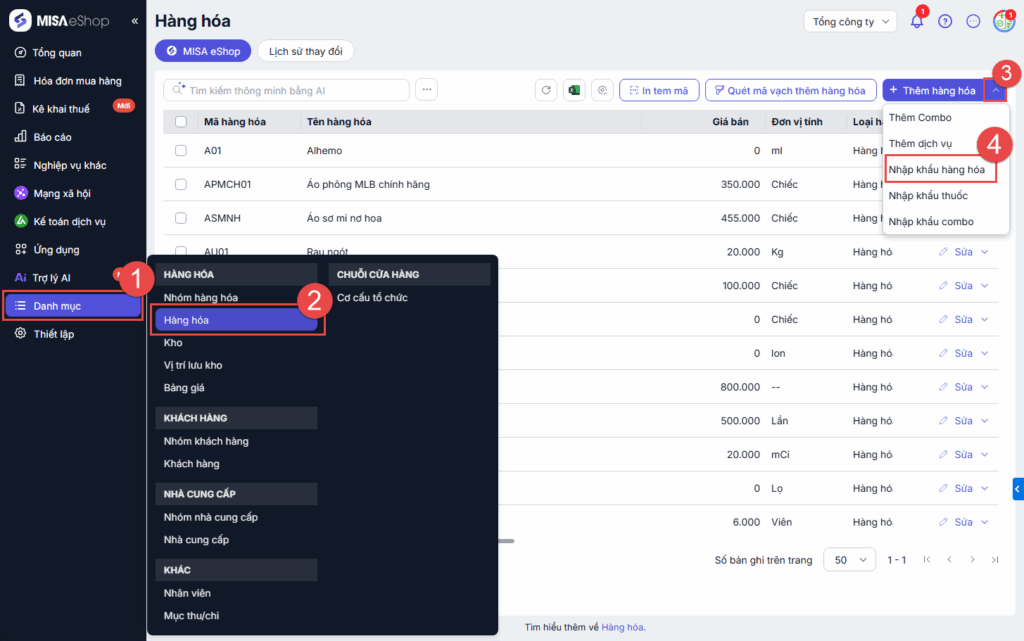Tick the checkbox for item A01
This screenshot has width=1024, height=641.
(181, 150)
